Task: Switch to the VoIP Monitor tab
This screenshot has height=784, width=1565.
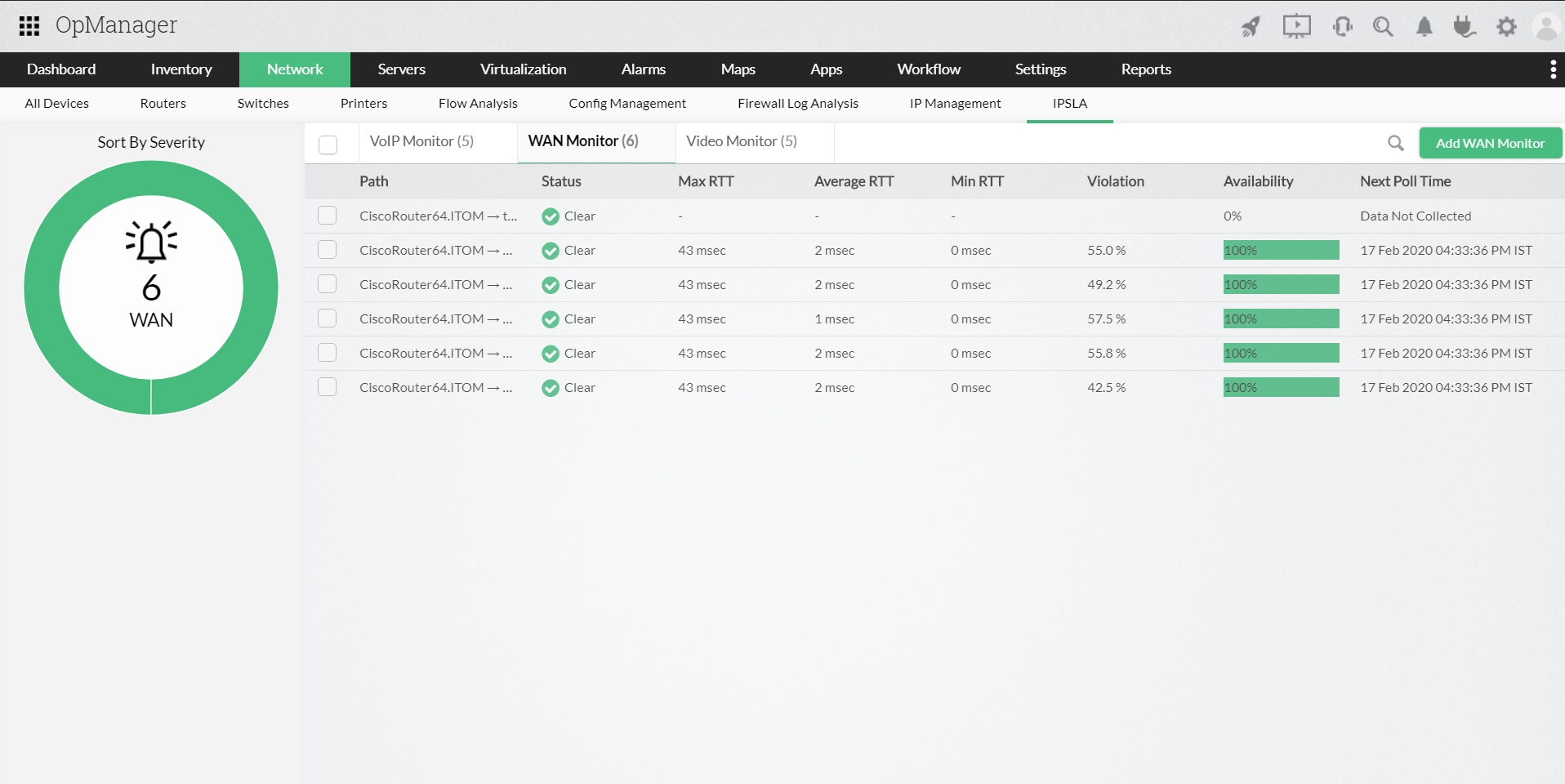Action: pyautogui.click(x=438, y=142)
